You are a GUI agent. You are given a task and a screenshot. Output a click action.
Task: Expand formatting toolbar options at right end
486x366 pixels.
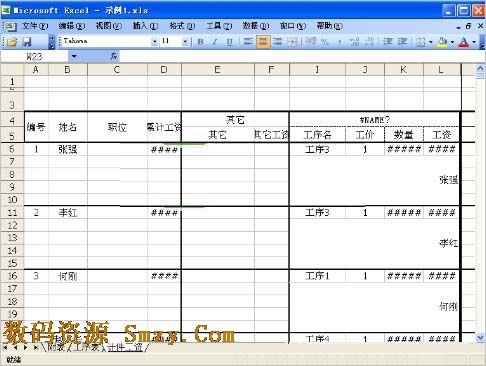coord(482,42)
